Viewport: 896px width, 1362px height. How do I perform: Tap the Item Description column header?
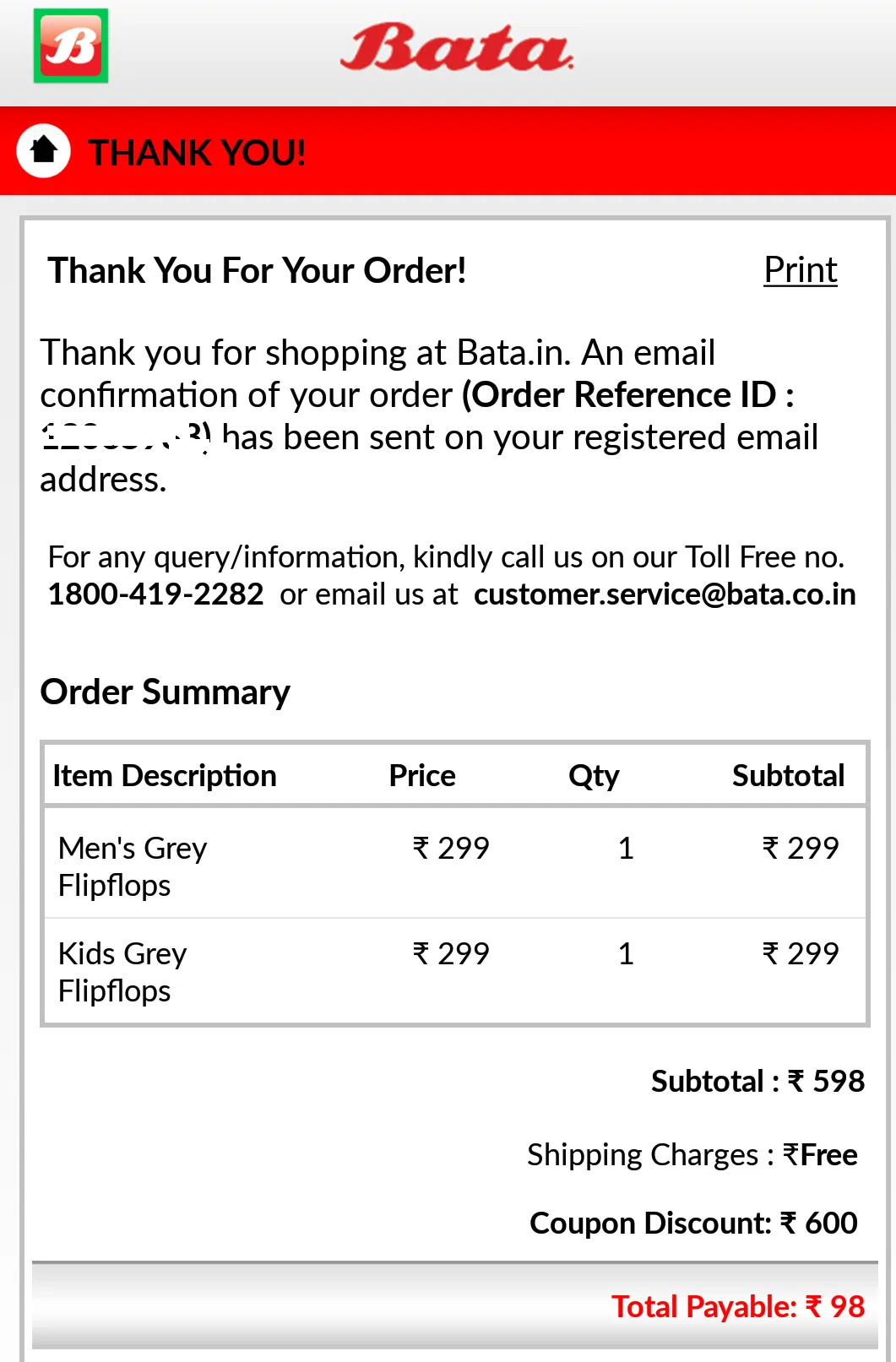[165, 775]
